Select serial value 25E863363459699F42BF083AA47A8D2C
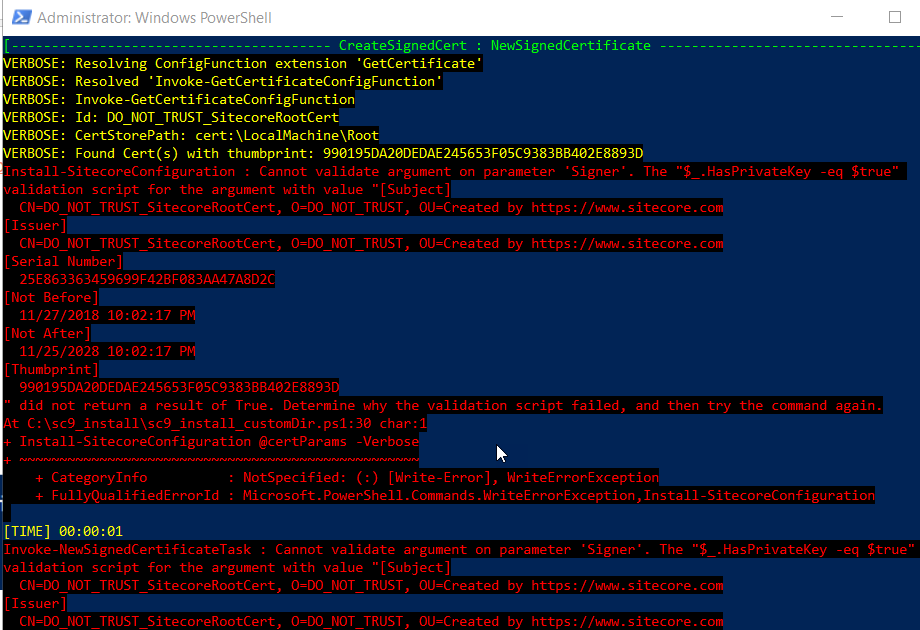The width and height of the screenshot is (920, 630). point(145,279)
